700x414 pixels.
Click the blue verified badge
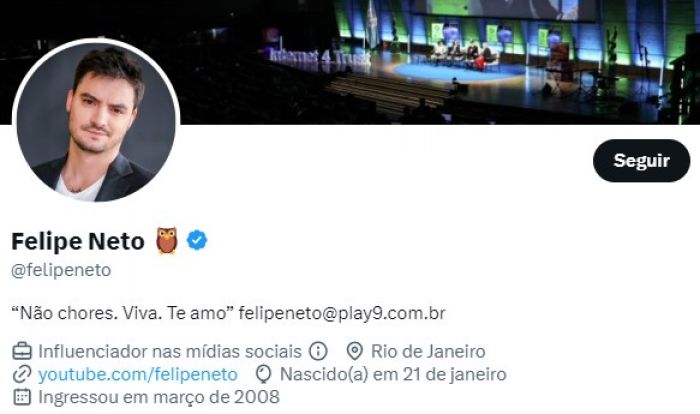[x=197, y=240]
